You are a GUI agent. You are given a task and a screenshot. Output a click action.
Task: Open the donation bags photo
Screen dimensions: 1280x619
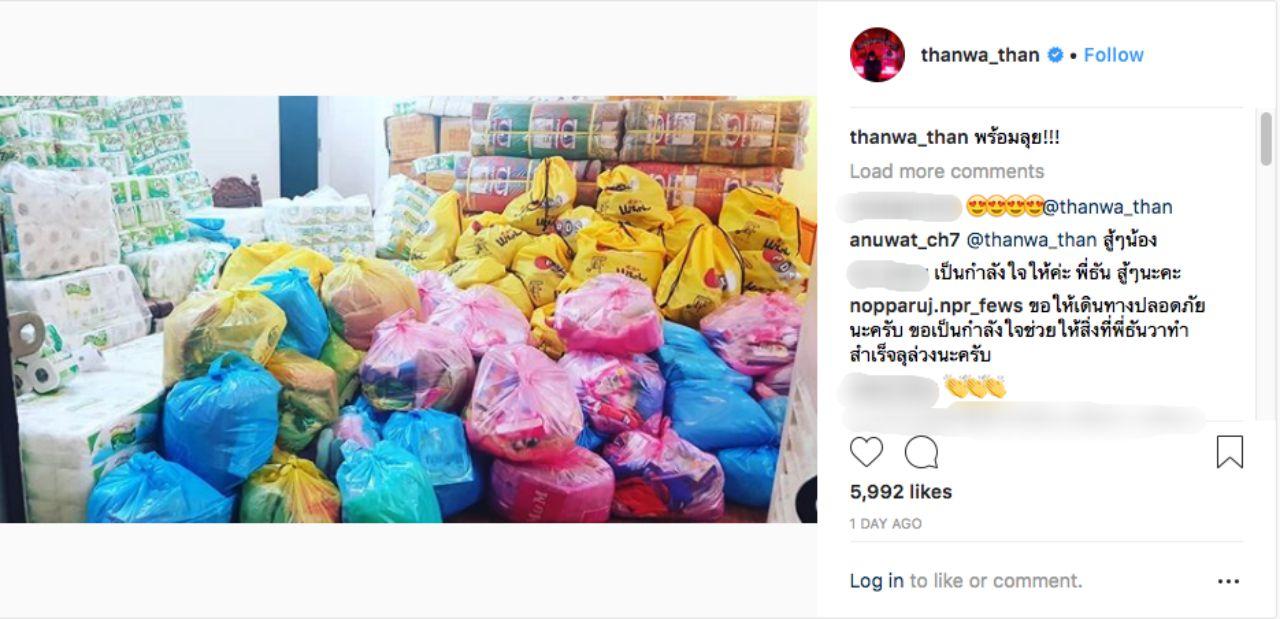pos(408,309)
